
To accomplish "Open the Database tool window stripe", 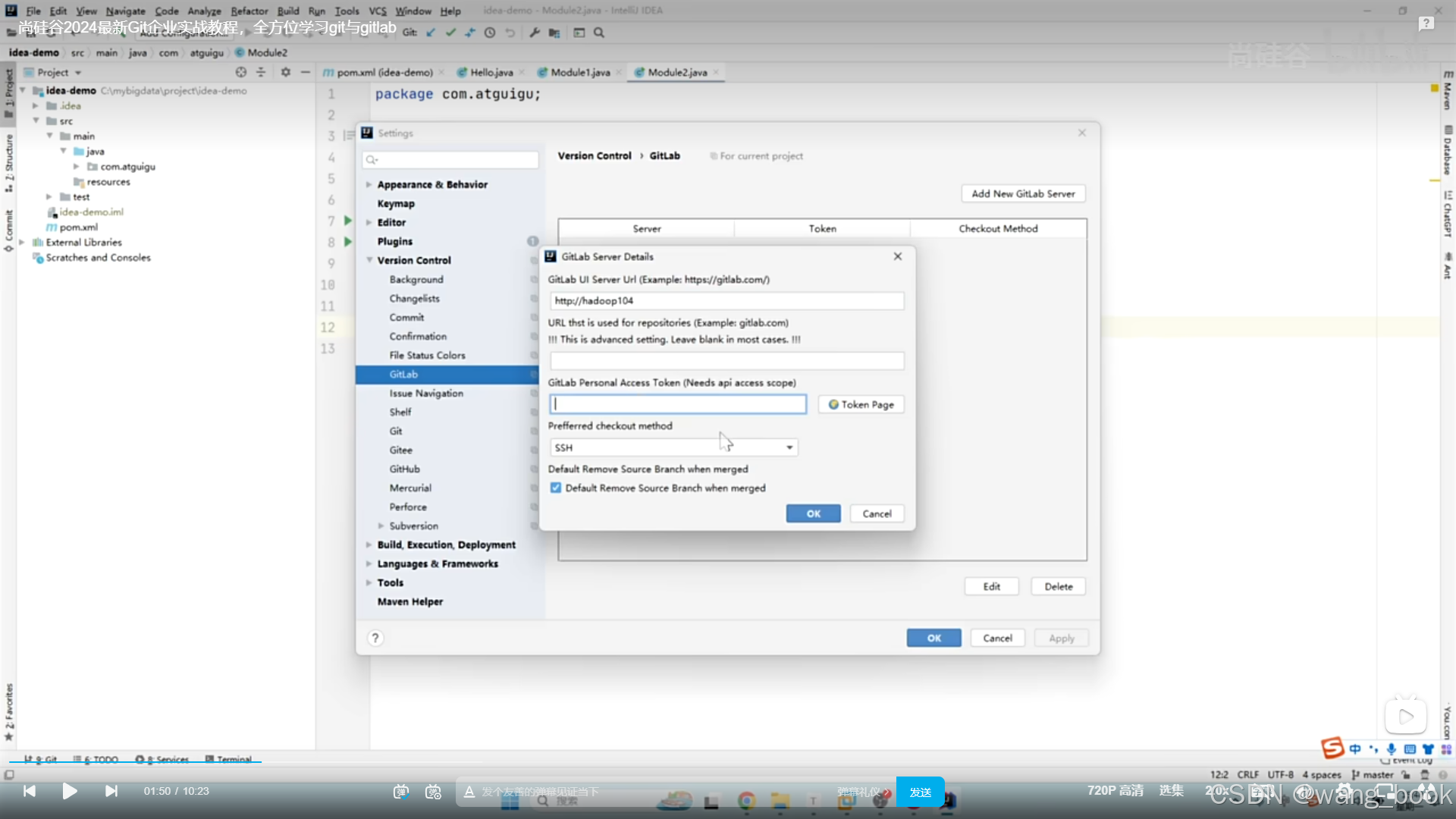I will click(1448, 151).
